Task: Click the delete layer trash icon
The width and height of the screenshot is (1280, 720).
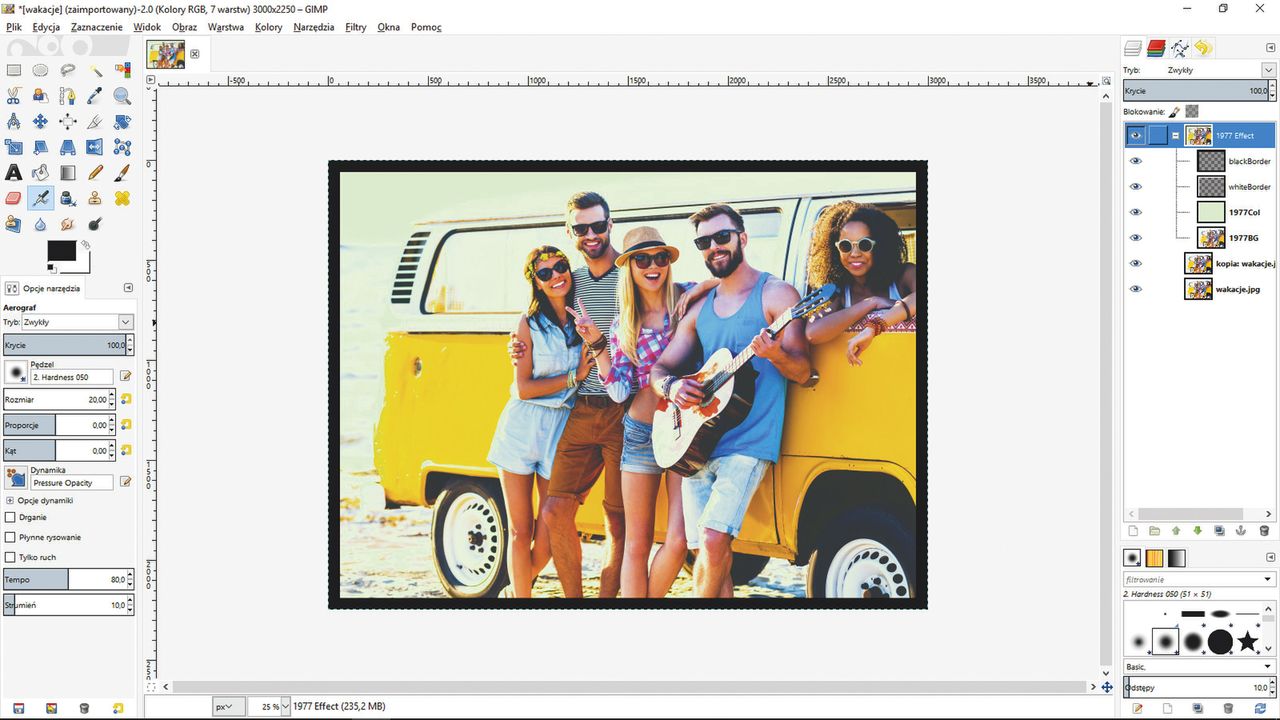Action: coord(1264,531)
